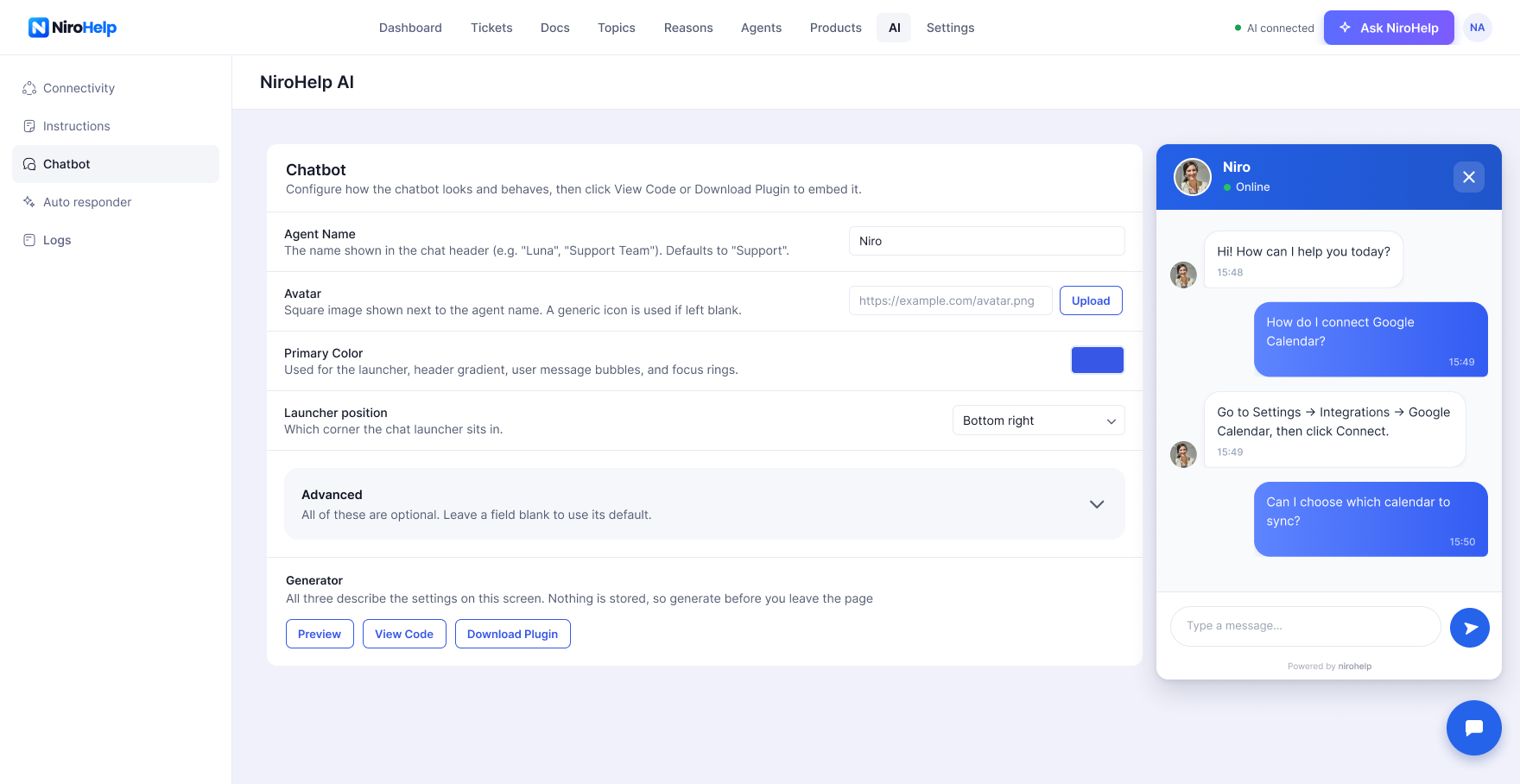1520x784 pixels.
Task: Click avatar beside 'Go to Settings' message
Action: pyautogui.click(x=1183, y=454)
